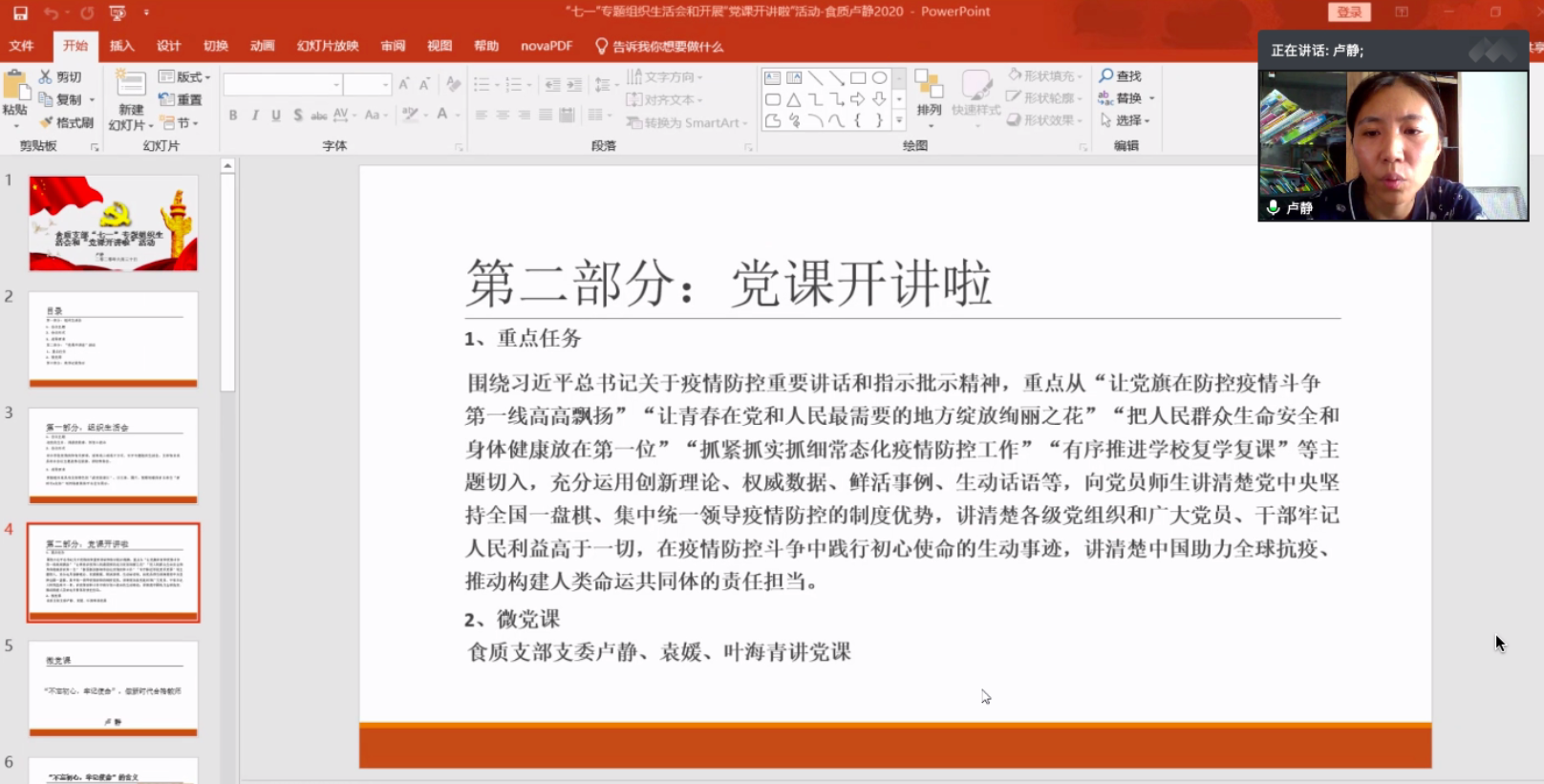This screenshot has width=1544, height=784.
Task: Select slide 5 thumbnail in slide panel
Action: click(113, 688)
